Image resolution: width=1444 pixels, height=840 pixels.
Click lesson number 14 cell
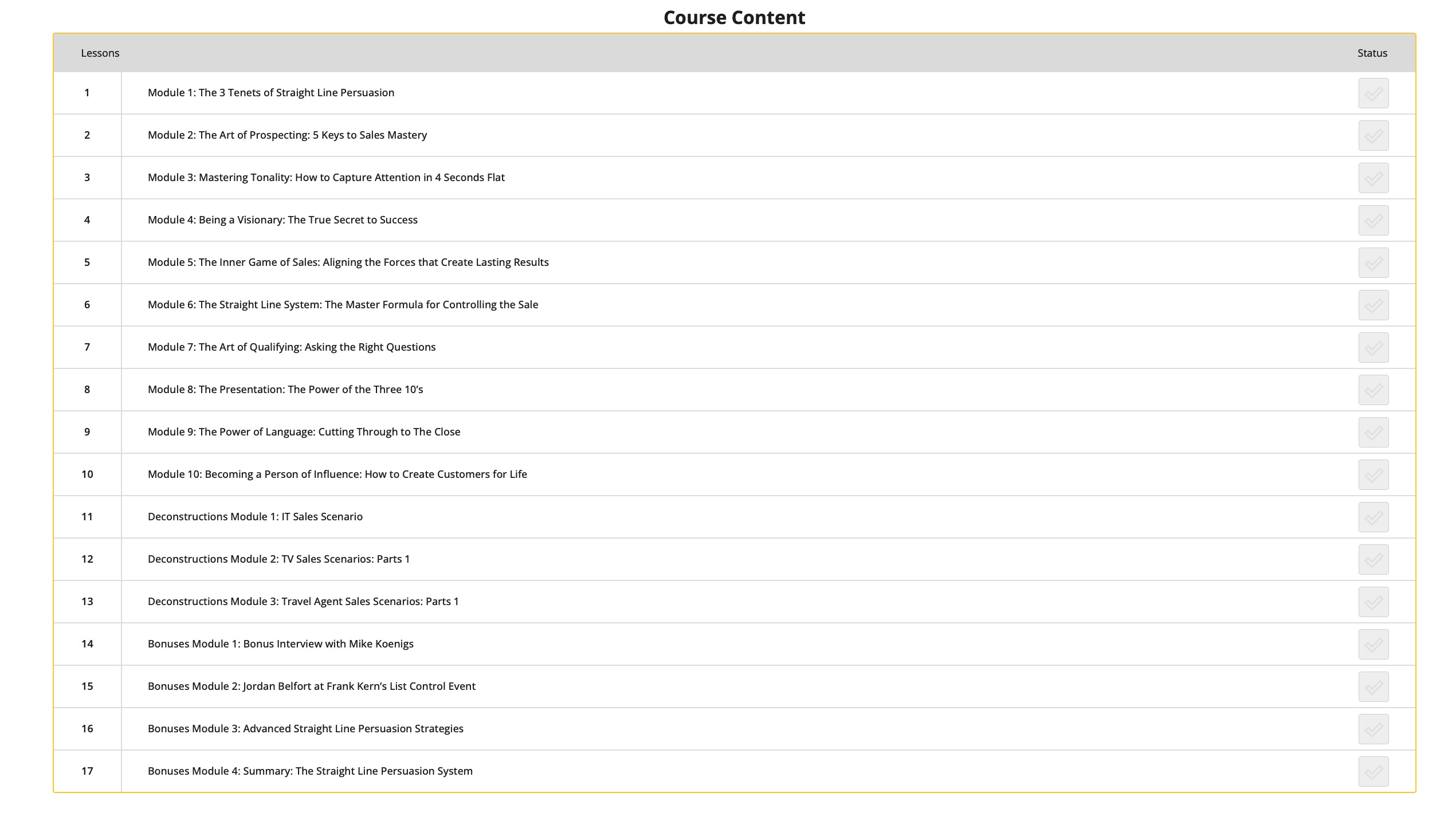coord(87,644)
